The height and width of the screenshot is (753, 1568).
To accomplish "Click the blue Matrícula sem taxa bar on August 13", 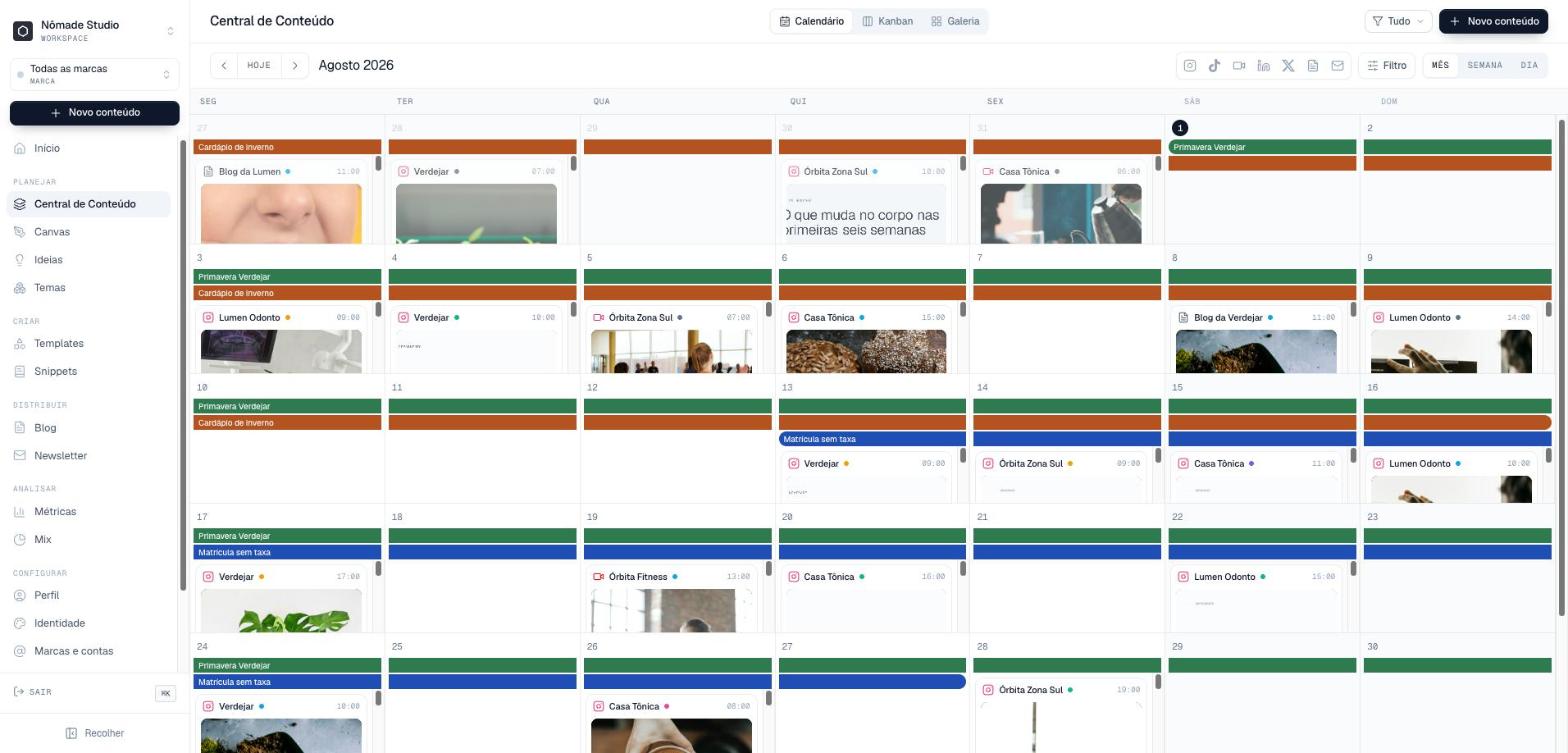I will point(872,439).
